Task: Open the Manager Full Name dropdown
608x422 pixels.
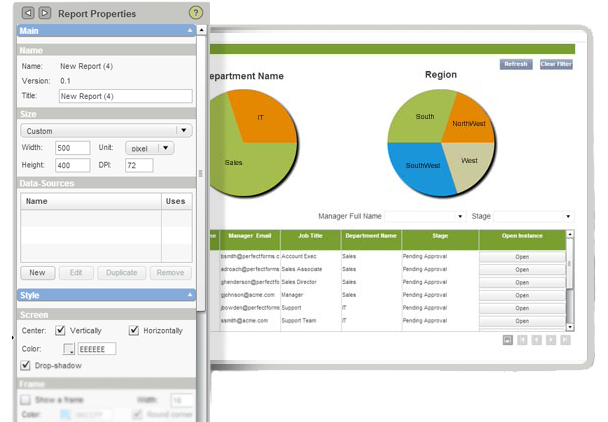Action: (425, 216)
